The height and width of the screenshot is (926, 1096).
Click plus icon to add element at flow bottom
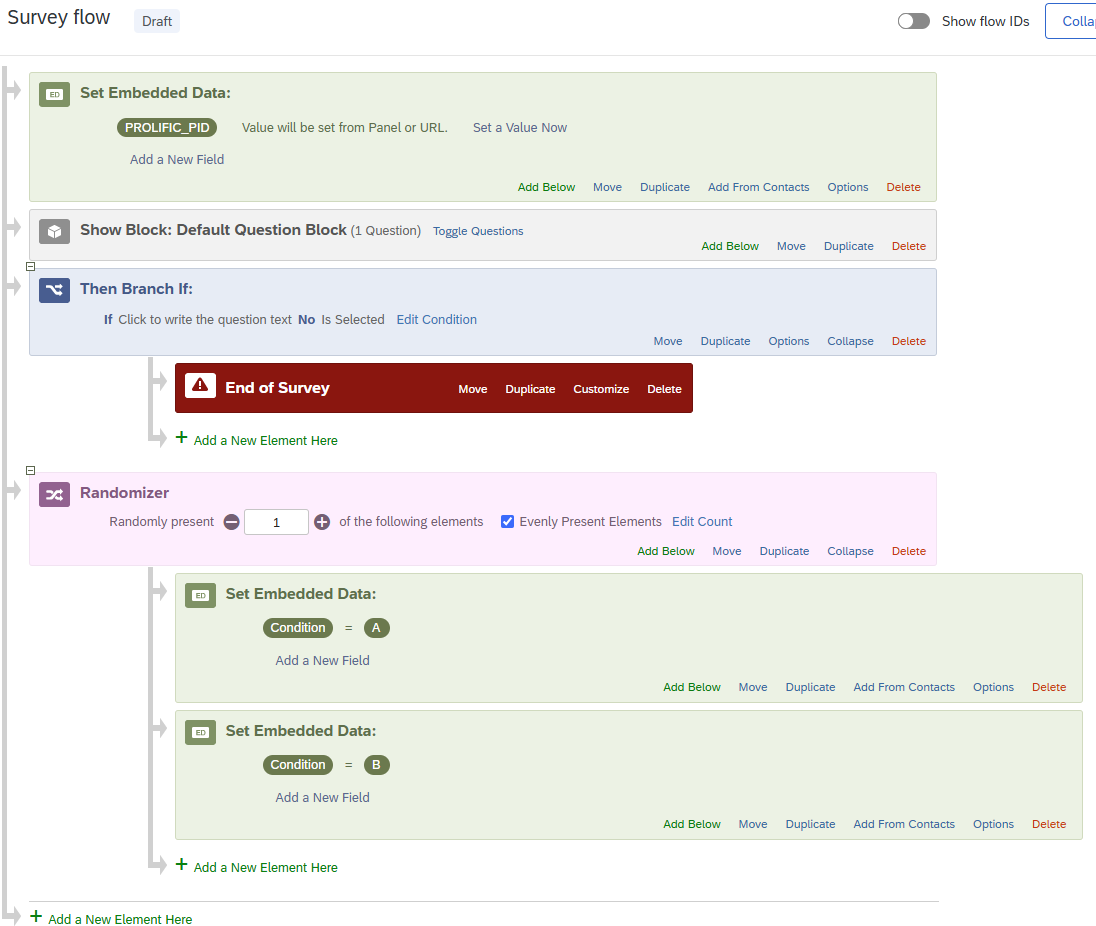coord(36,916)
